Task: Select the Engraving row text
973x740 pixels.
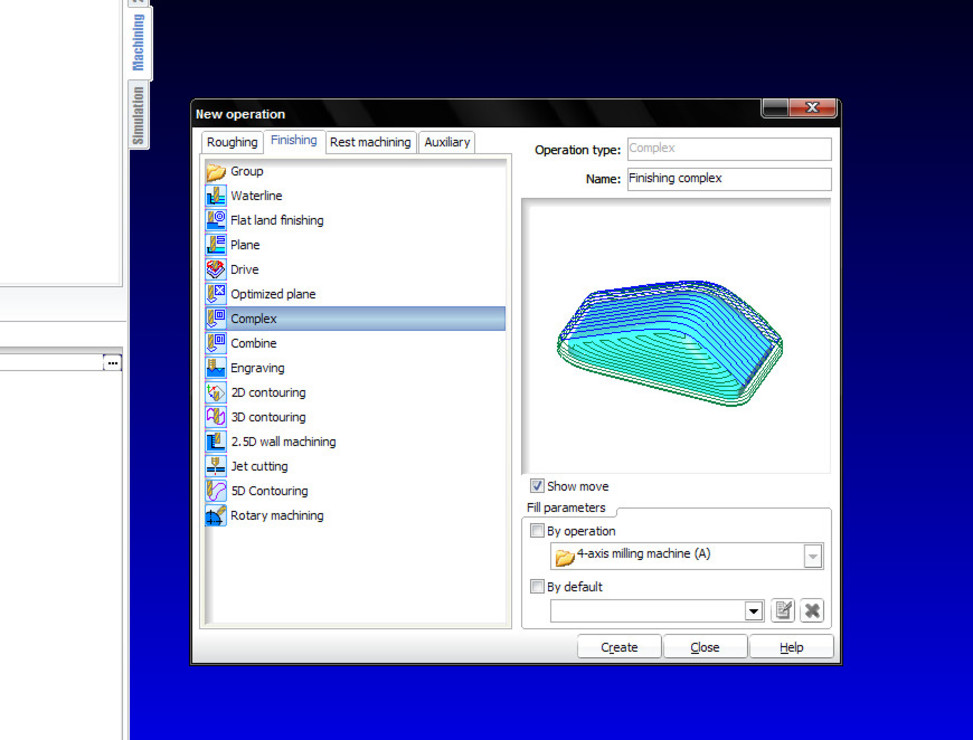Action: [258, 368]
